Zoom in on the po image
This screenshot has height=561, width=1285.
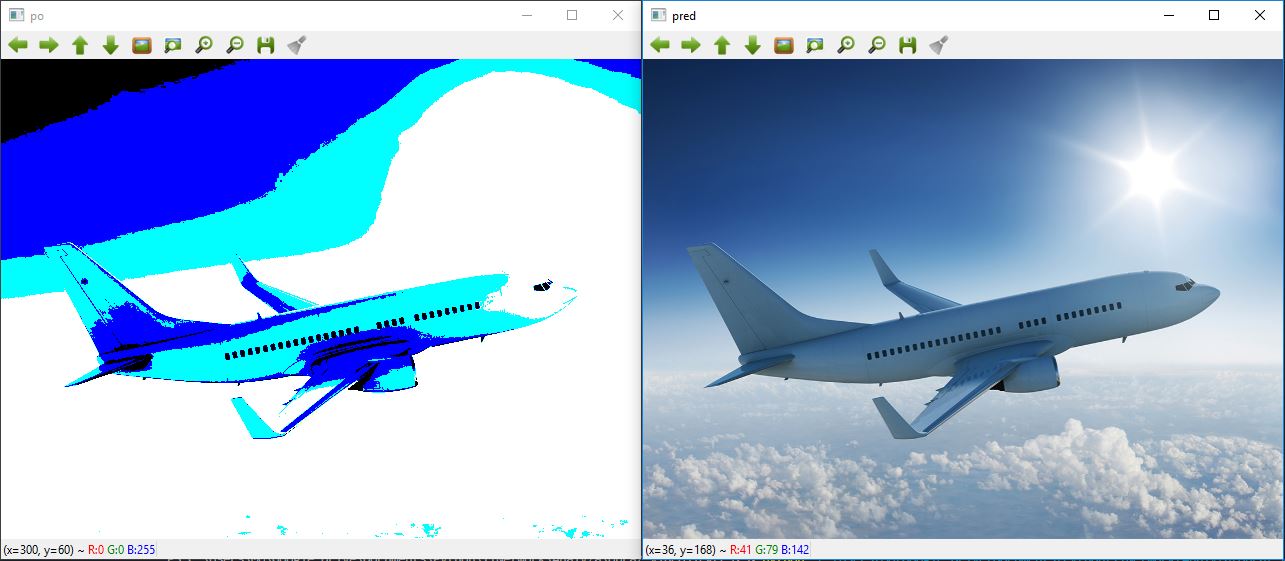coord(204,45)
